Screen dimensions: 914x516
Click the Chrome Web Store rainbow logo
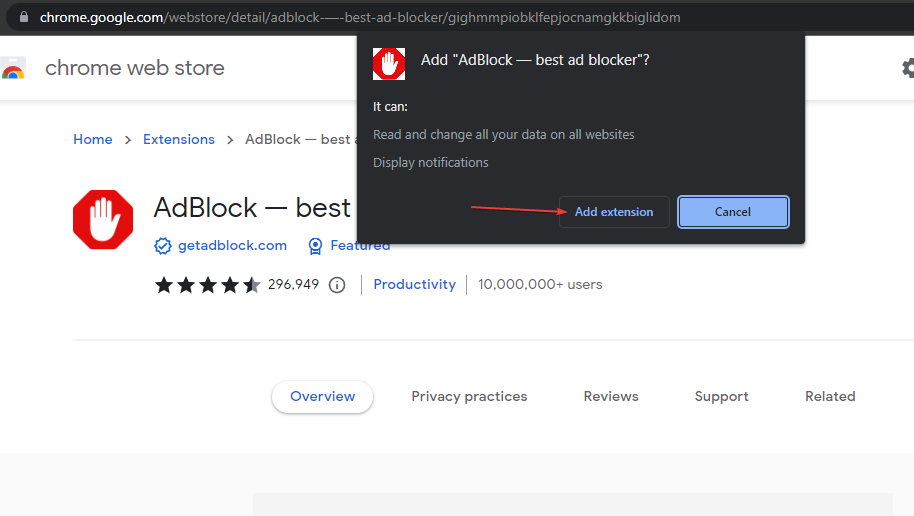tap(13, 68)
